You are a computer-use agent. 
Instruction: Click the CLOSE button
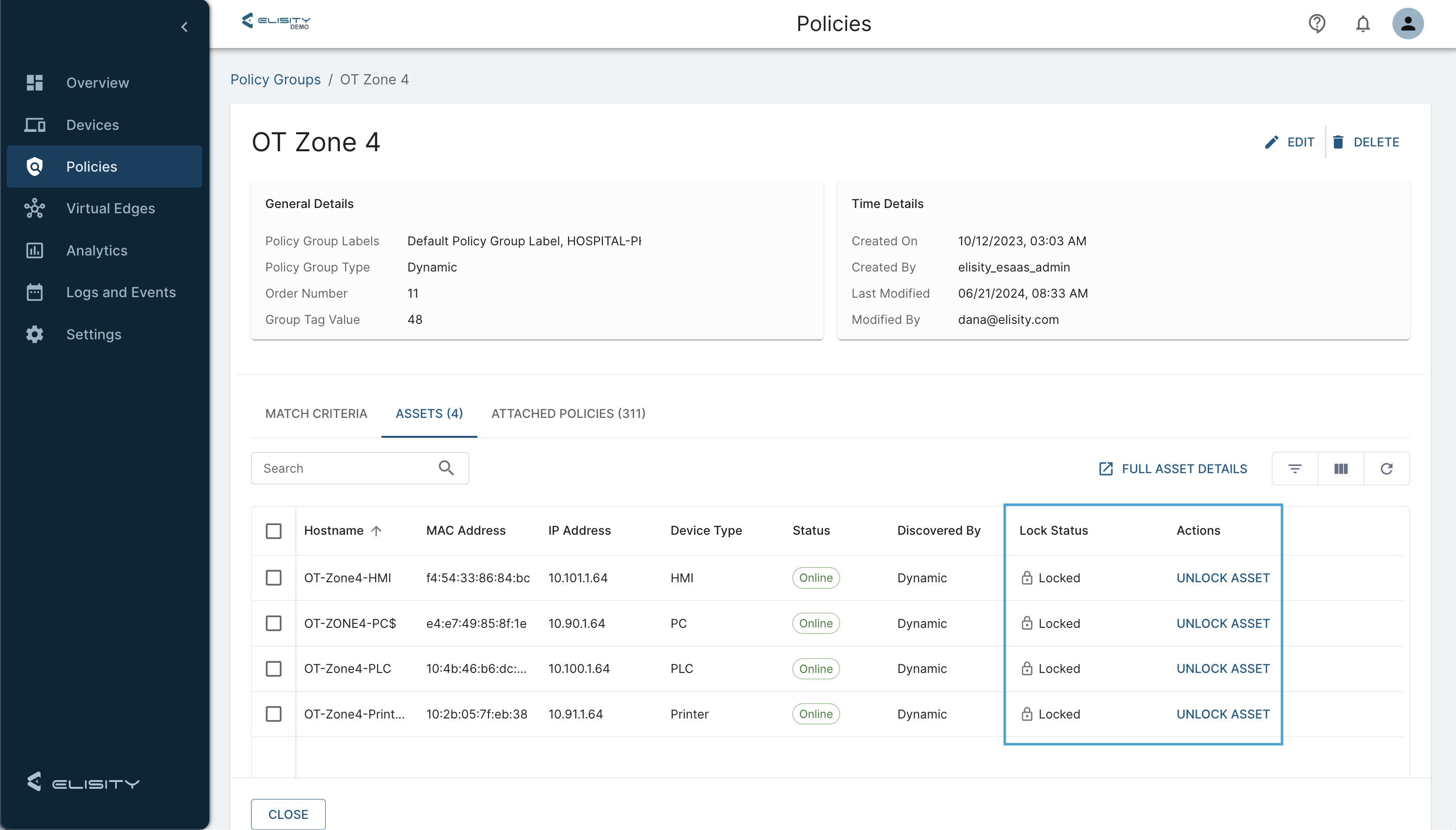288,814
